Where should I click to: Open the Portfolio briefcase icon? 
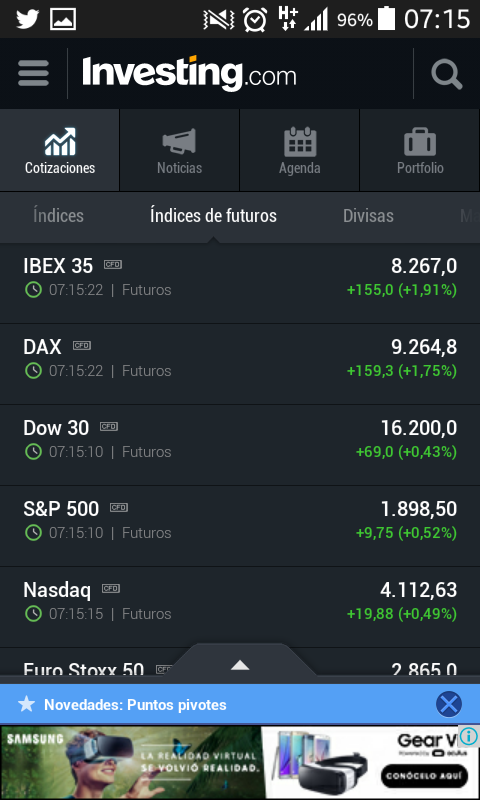point(420,141)
